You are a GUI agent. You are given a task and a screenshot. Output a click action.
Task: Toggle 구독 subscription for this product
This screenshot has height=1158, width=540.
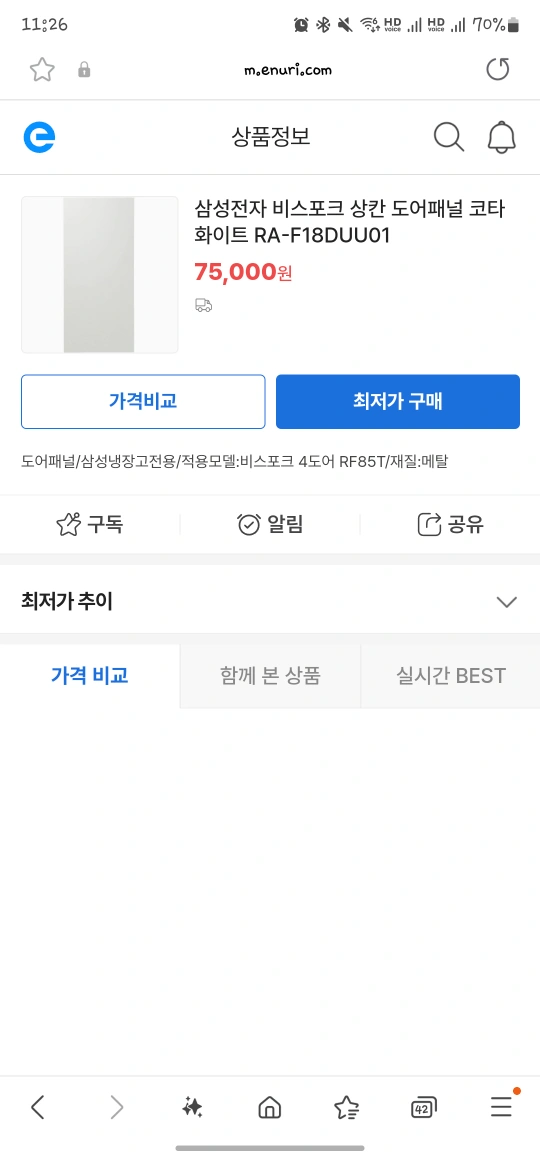click(90, 525)
